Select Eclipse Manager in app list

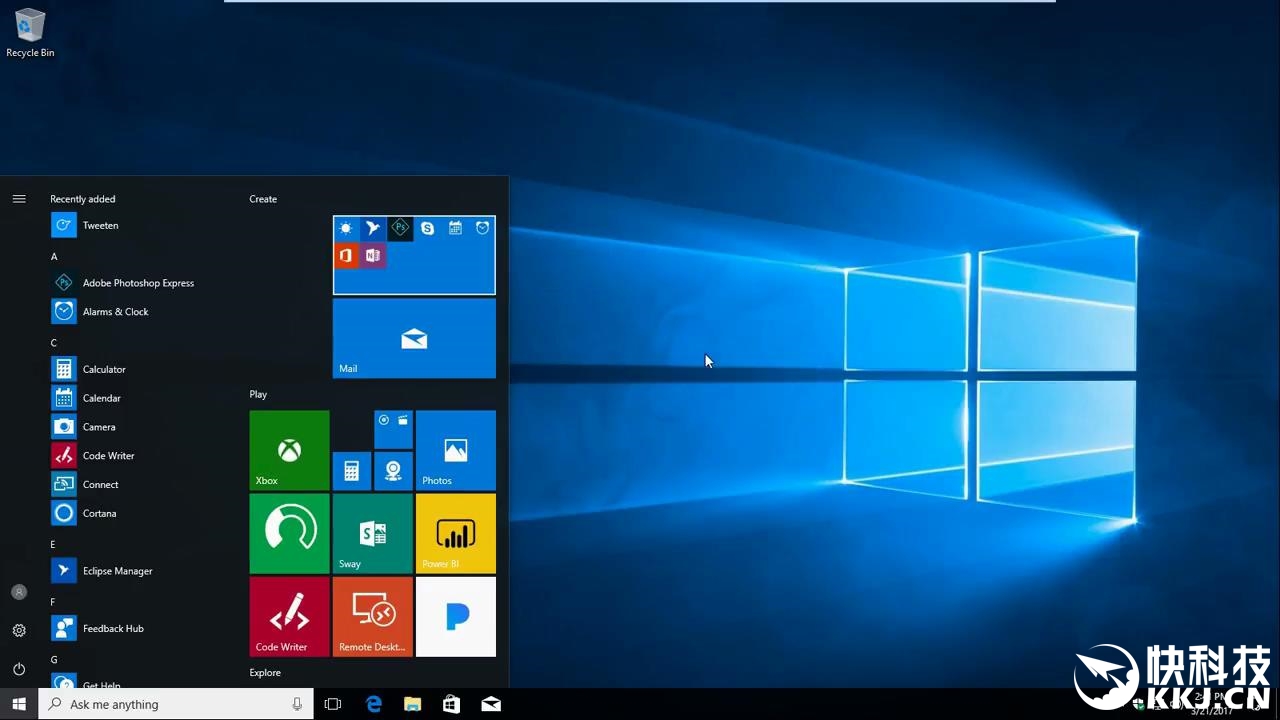pos(117,571)
